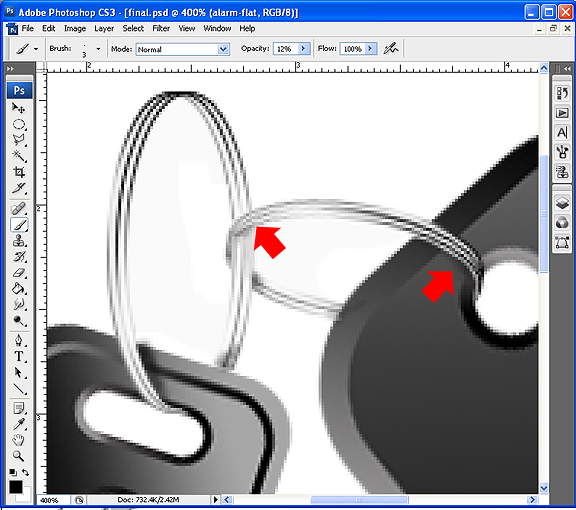Click the Flow value field
This screenshot has width=576, height=510.
click(353, 49)
